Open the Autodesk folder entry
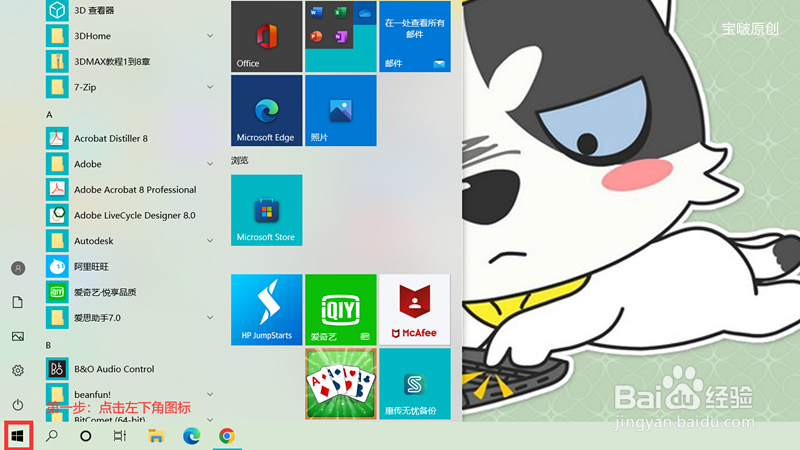800x450 pixels. click(130, 241)
